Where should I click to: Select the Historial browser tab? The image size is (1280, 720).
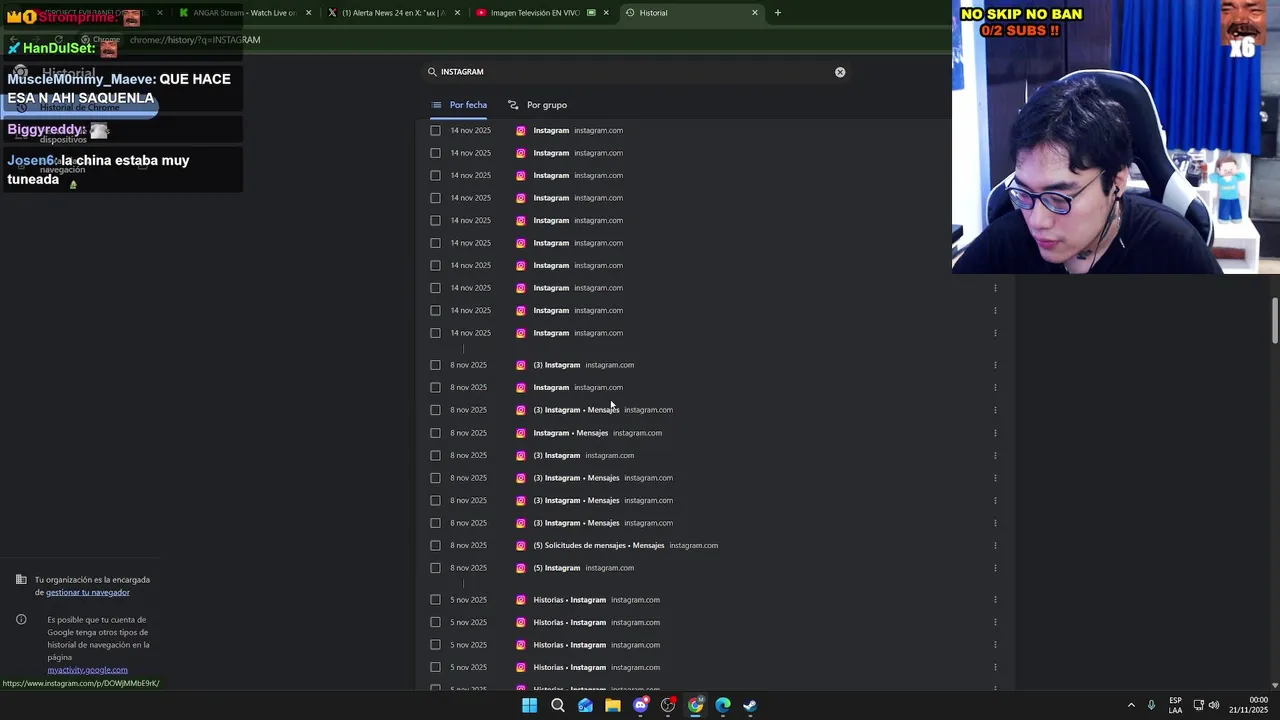click(690, 13)
